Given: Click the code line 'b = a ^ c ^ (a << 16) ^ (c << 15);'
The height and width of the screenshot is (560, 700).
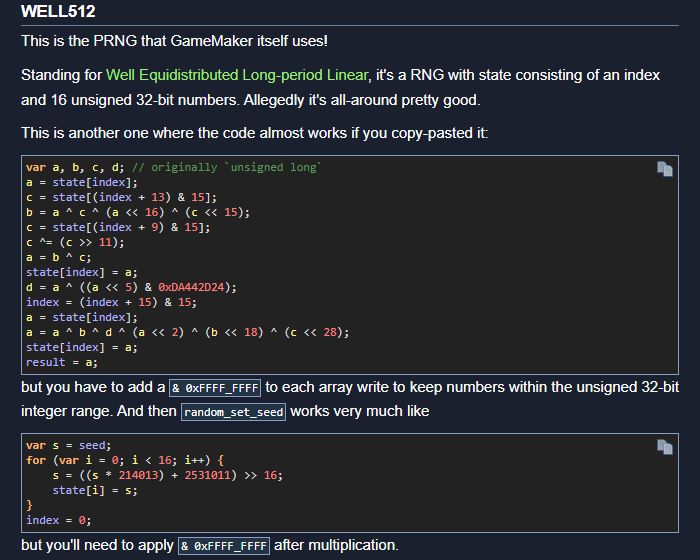Looking at the screenshot, I should click(138, 213).
